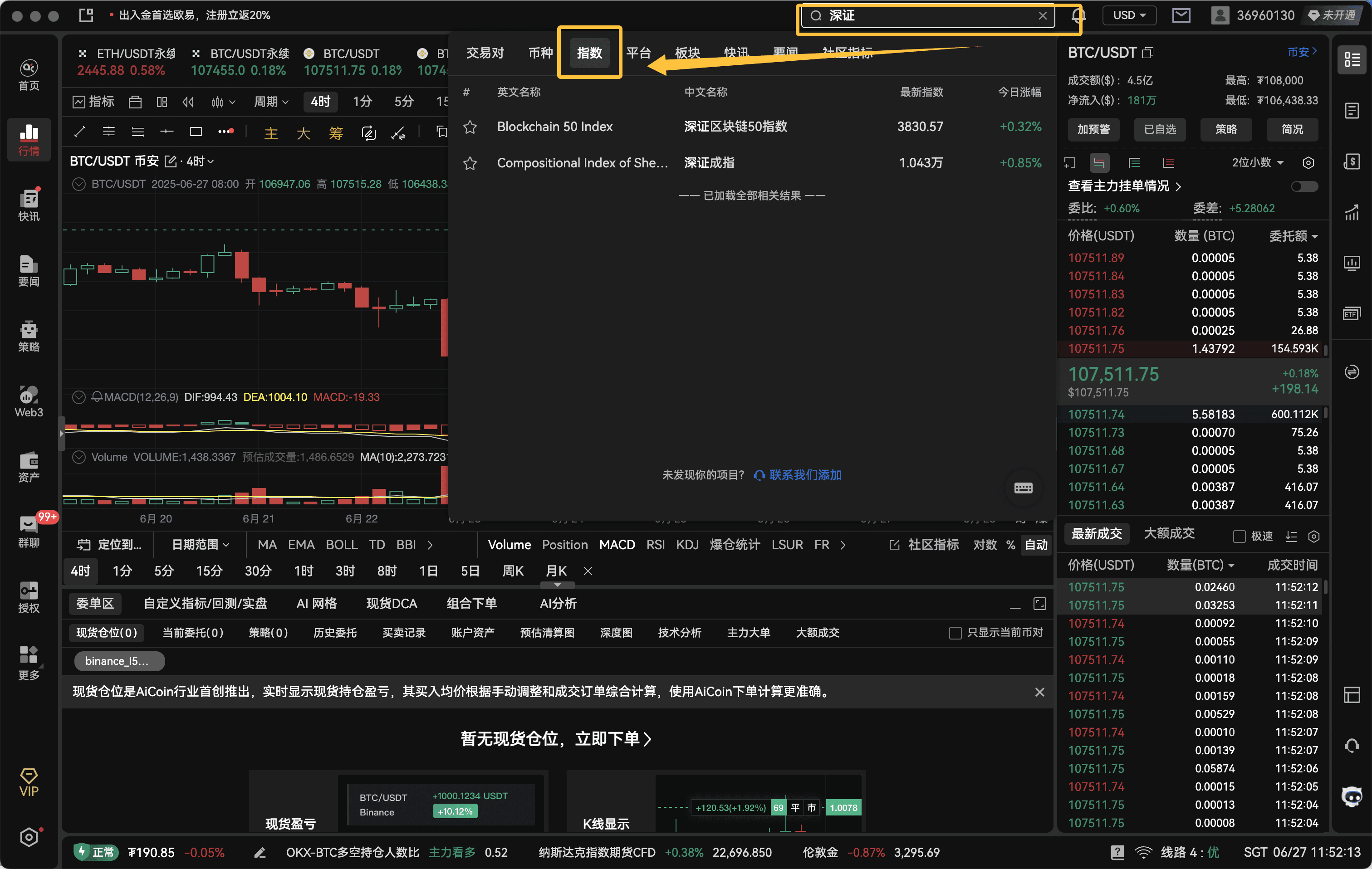The height and width of the screenshot is (869, 1372).
Task: Select the ETH/USDT永续 ticker tab
Action: pyautogui.click(x=127, y=62)
